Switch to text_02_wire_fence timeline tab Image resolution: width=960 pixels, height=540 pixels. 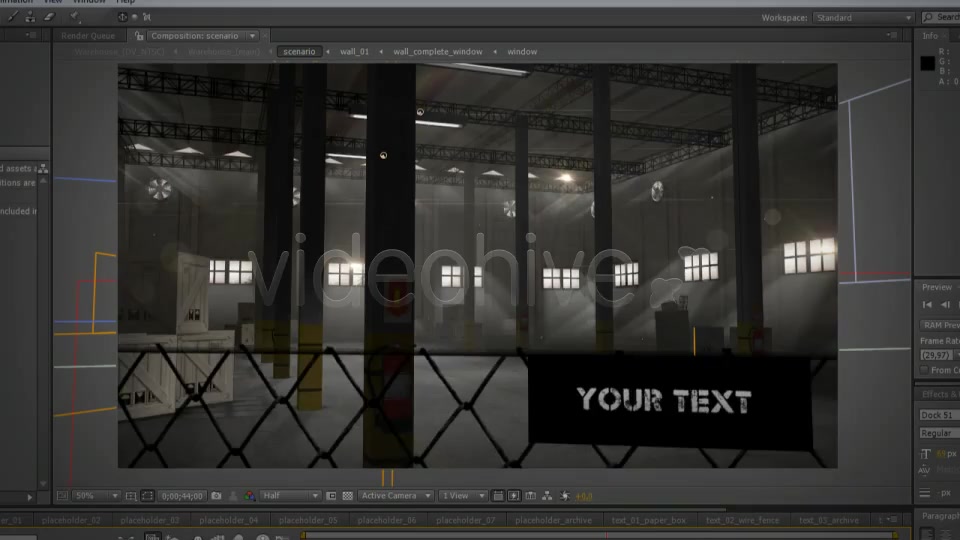coord(743,520)
